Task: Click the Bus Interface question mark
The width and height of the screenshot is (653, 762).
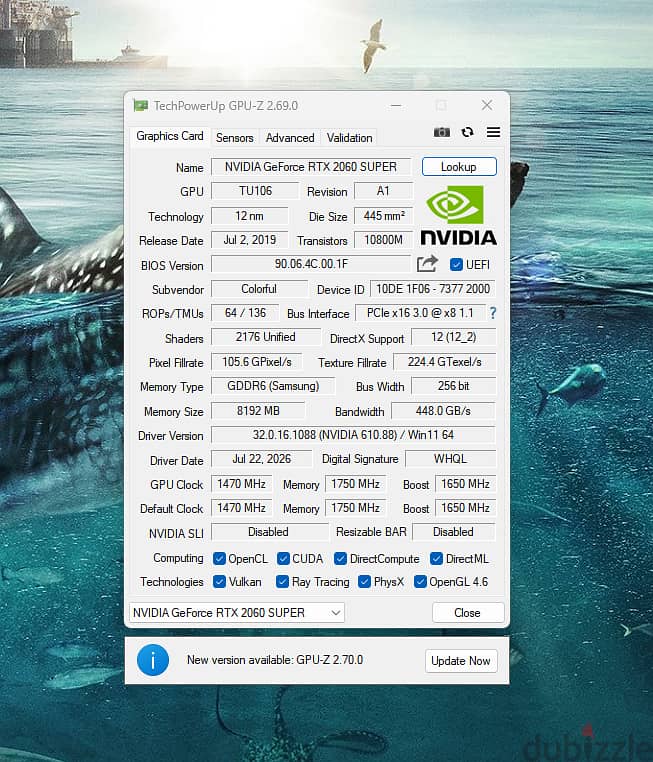Action: 493,313
